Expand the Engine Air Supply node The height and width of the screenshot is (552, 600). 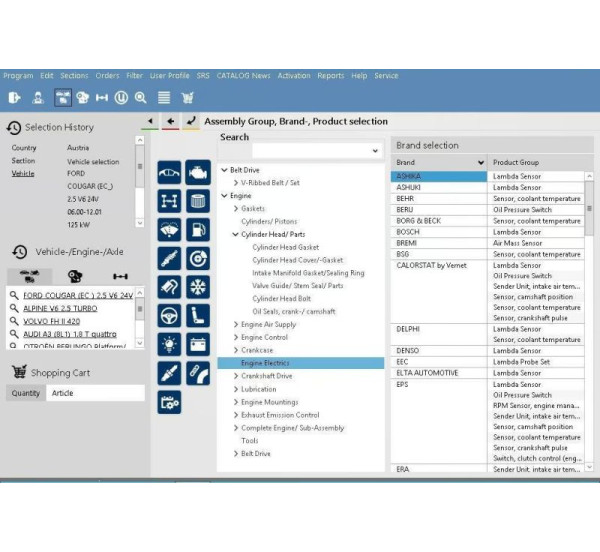pyautogui.click(x=236, y=325)
